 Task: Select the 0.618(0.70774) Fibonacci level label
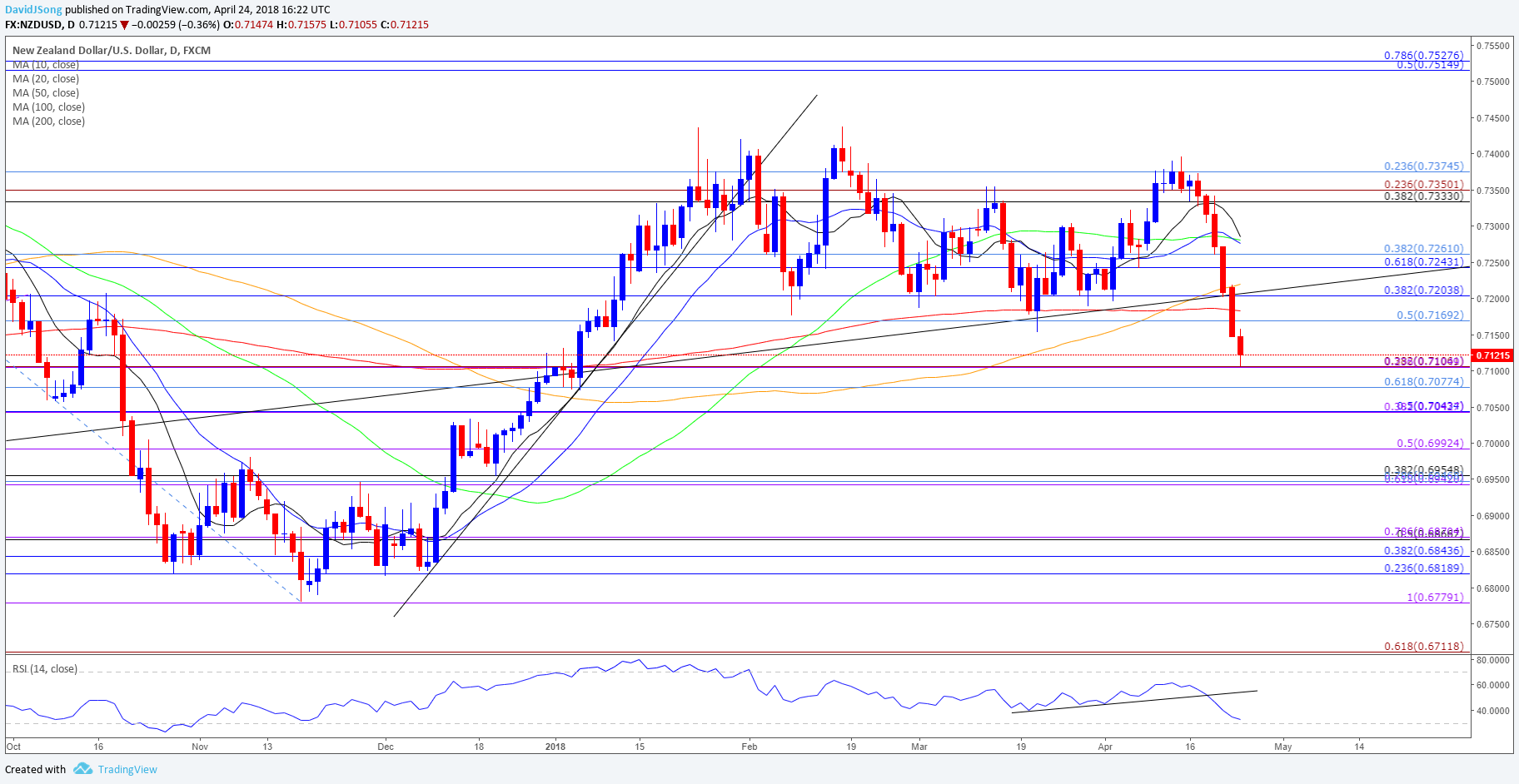coord(1423,382)
